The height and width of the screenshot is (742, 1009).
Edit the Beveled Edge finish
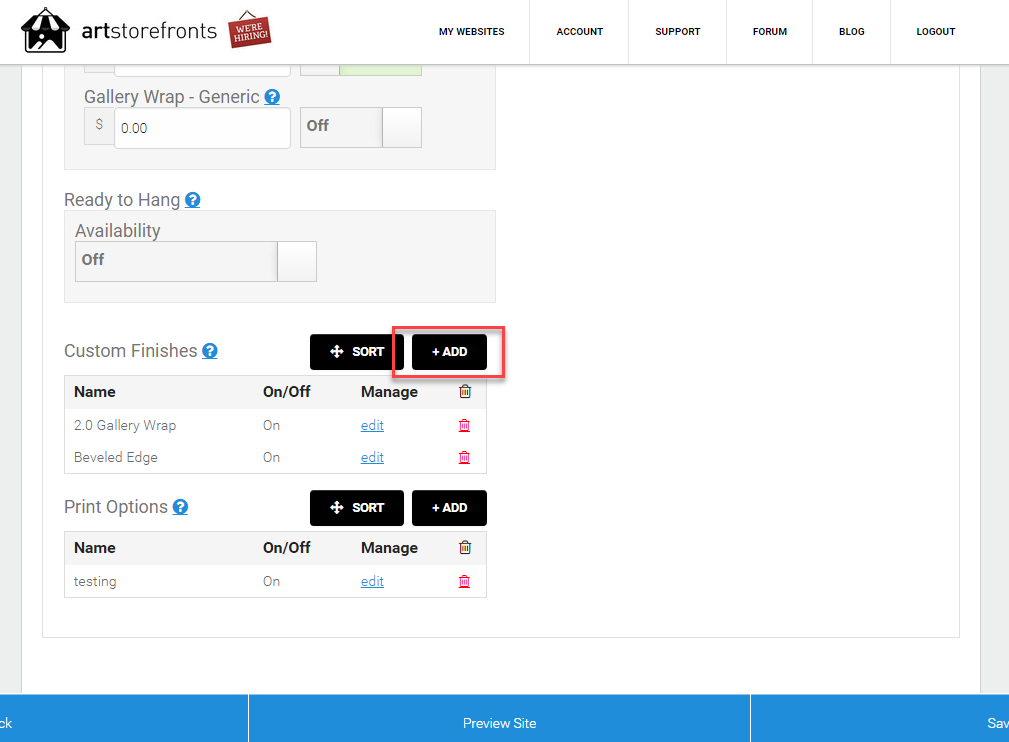point(372,458)
